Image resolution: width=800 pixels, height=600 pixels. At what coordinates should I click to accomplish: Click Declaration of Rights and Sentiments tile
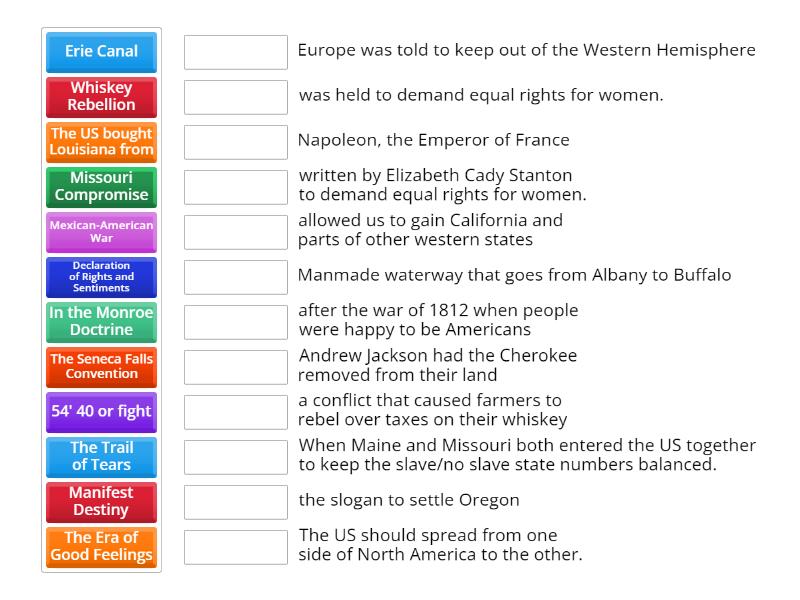101,277
